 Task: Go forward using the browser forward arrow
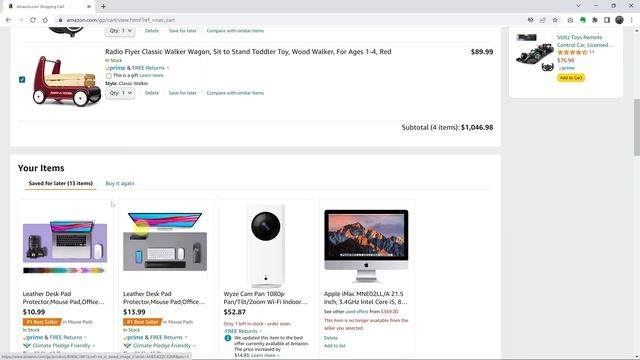(21, 20)
